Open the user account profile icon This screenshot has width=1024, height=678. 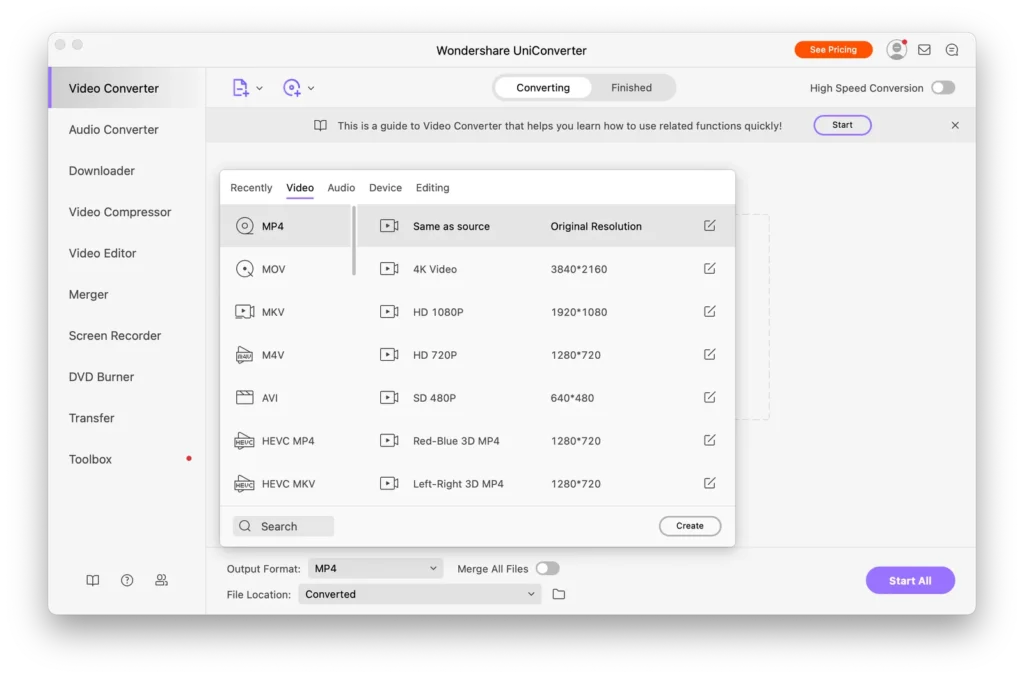click(x=897, y=50)
